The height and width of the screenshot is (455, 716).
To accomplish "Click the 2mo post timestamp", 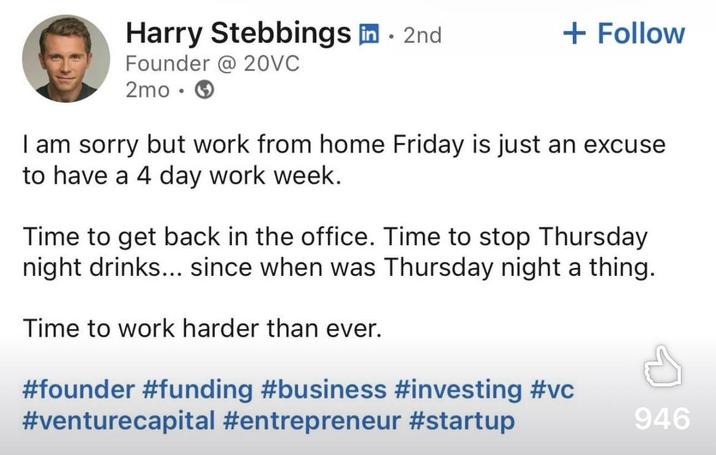I will coord(147,90).
